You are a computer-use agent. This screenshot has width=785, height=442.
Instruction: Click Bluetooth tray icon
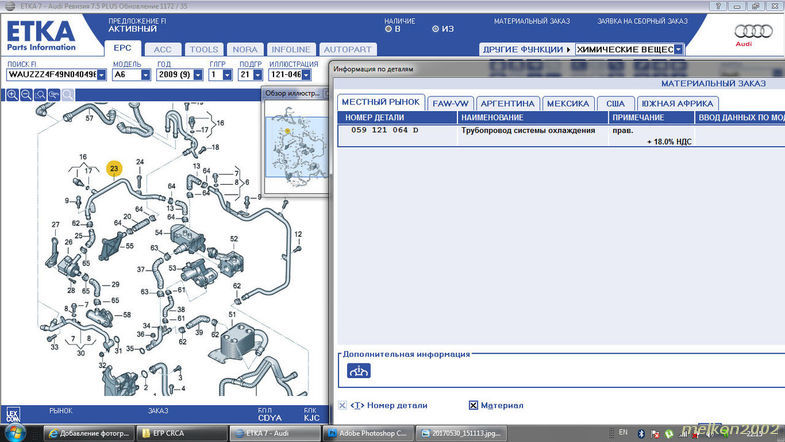tap(641, 433)
